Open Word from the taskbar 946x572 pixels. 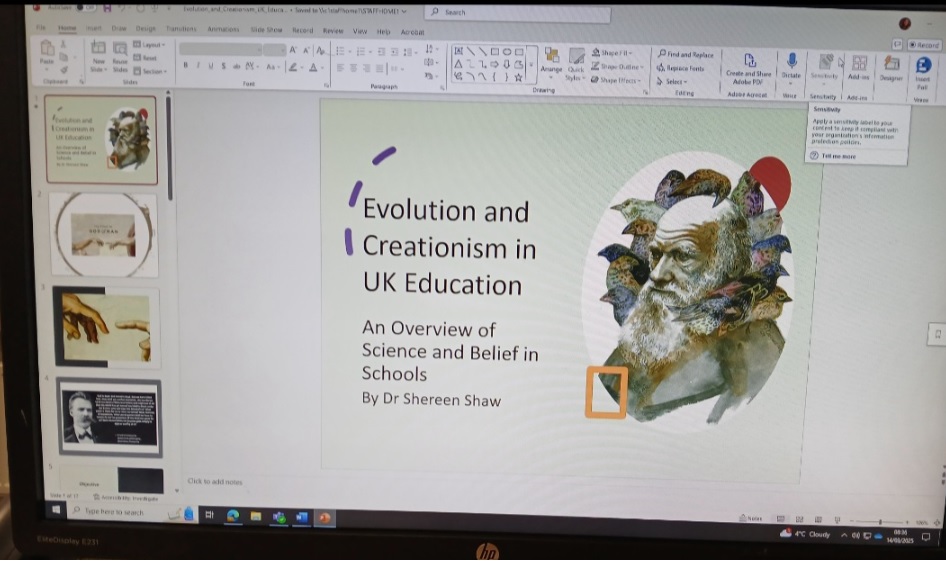pyautogui.click(x=302, y=517)
